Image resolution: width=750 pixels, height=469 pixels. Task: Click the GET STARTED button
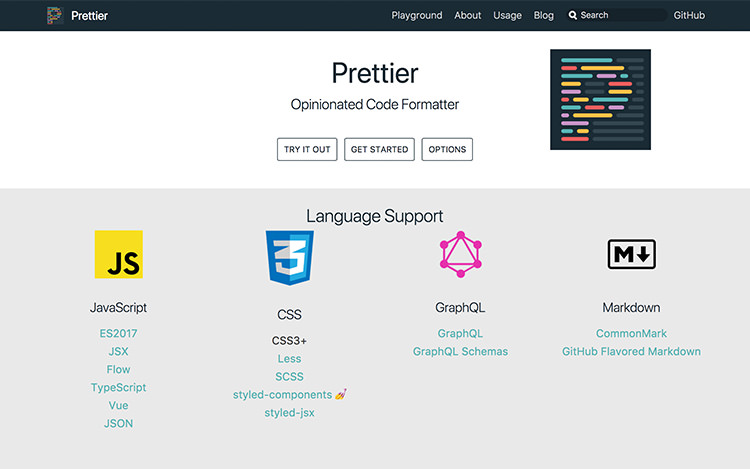(379, 149)
